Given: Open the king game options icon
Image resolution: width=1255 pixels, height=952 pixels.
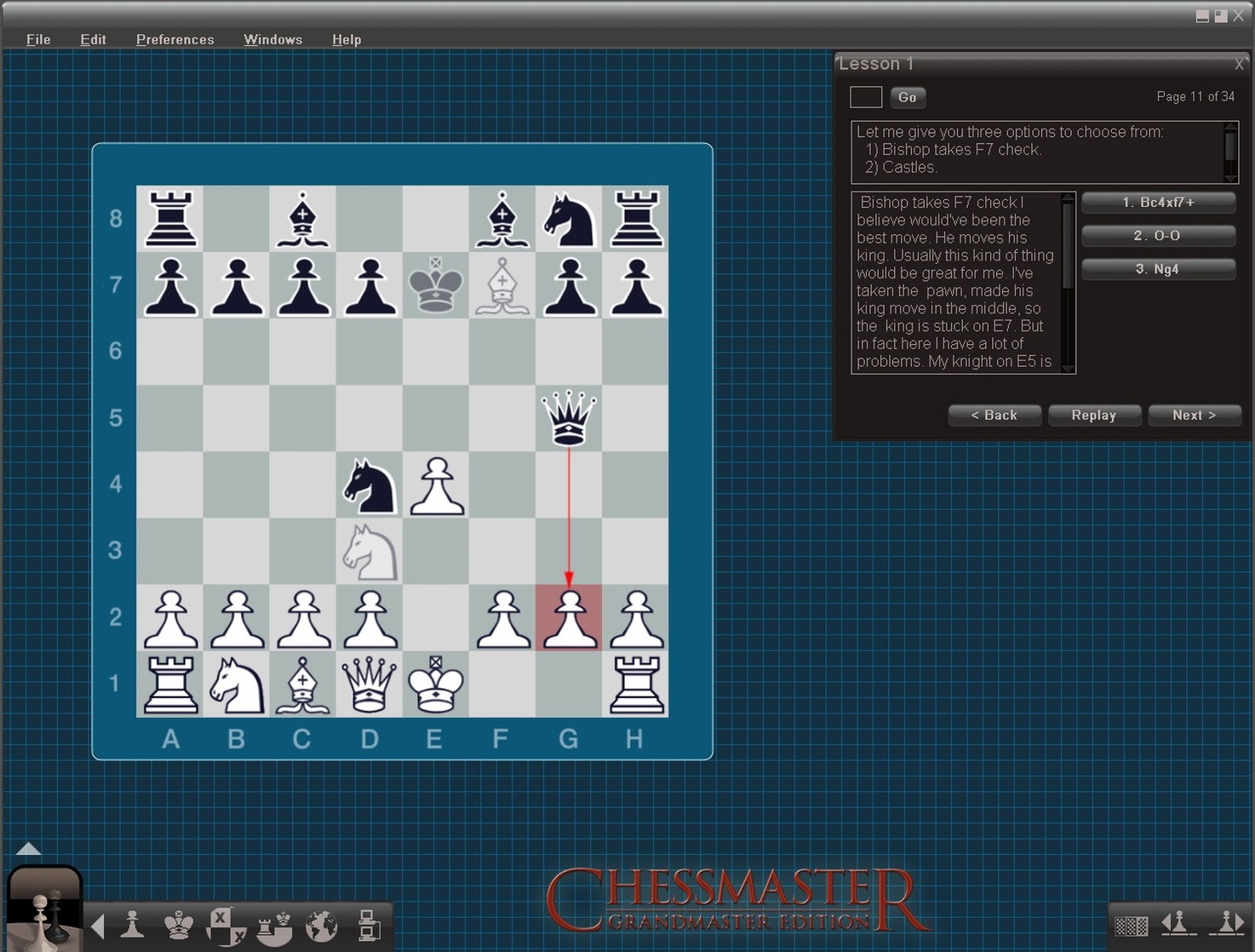Looking at the screenshot, I should [x=179, y=926].
